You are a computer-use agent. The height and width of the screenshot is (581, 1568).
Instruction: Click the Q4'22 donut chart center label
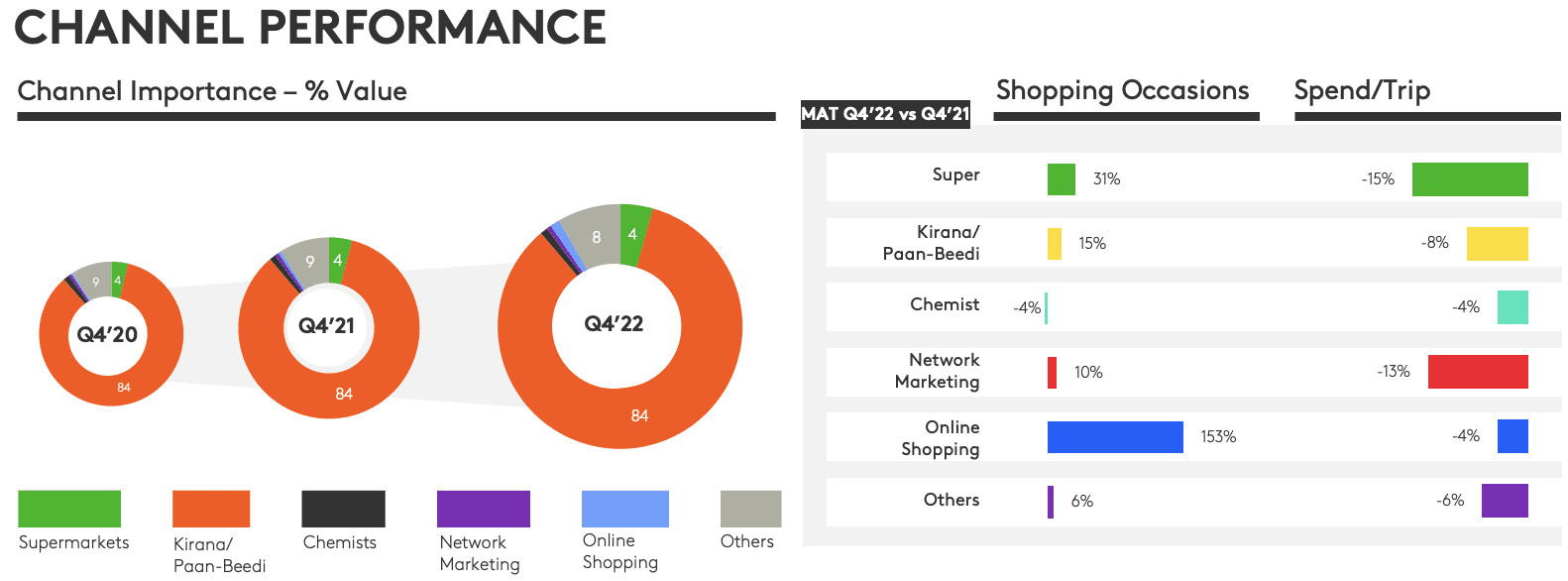click(614, 323)
